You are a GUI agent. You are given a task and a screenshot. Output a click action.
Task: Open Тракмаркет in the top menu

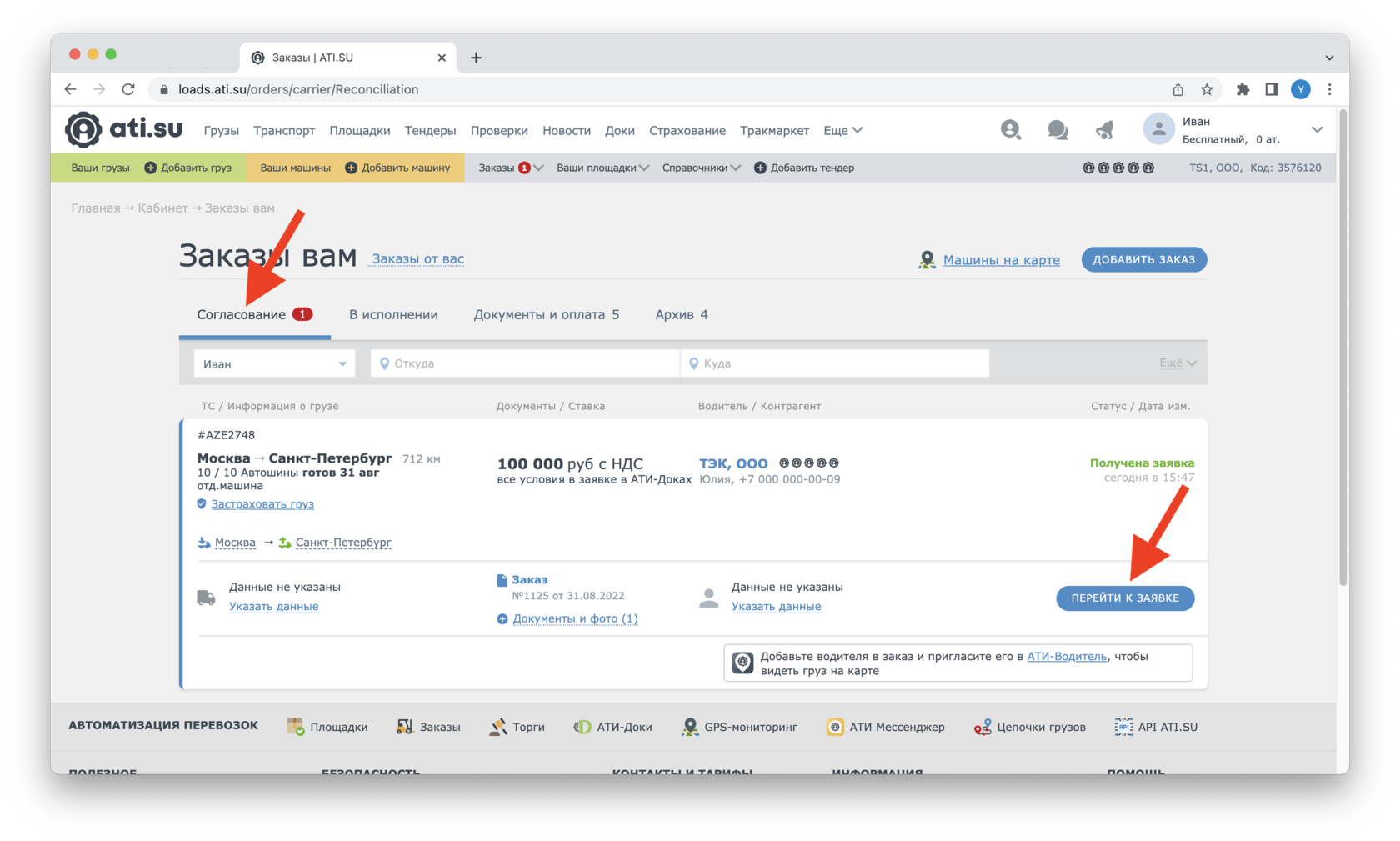[774, 130]
